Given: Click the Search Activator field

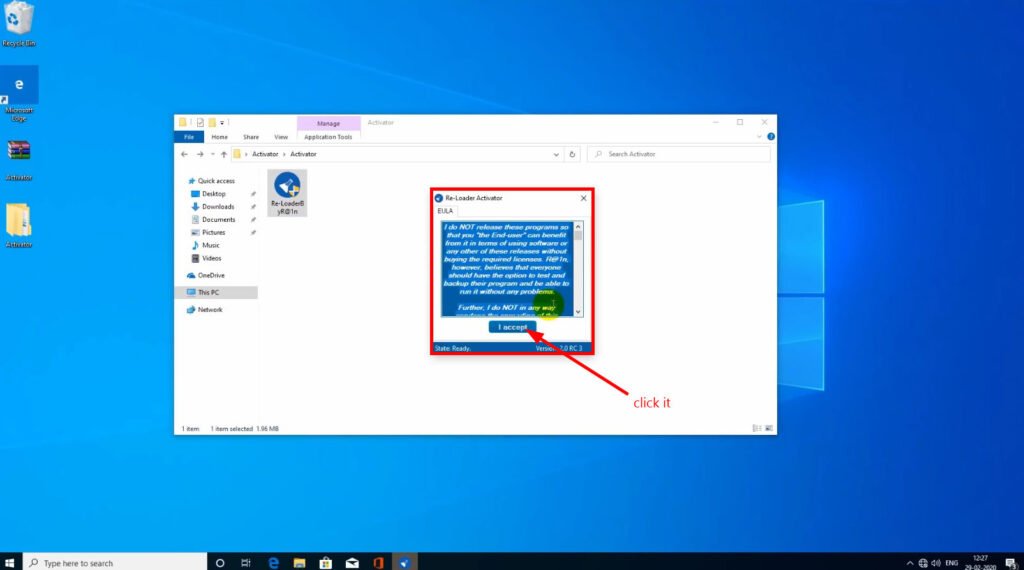Looking at the screenshot, I should (679, 154).
